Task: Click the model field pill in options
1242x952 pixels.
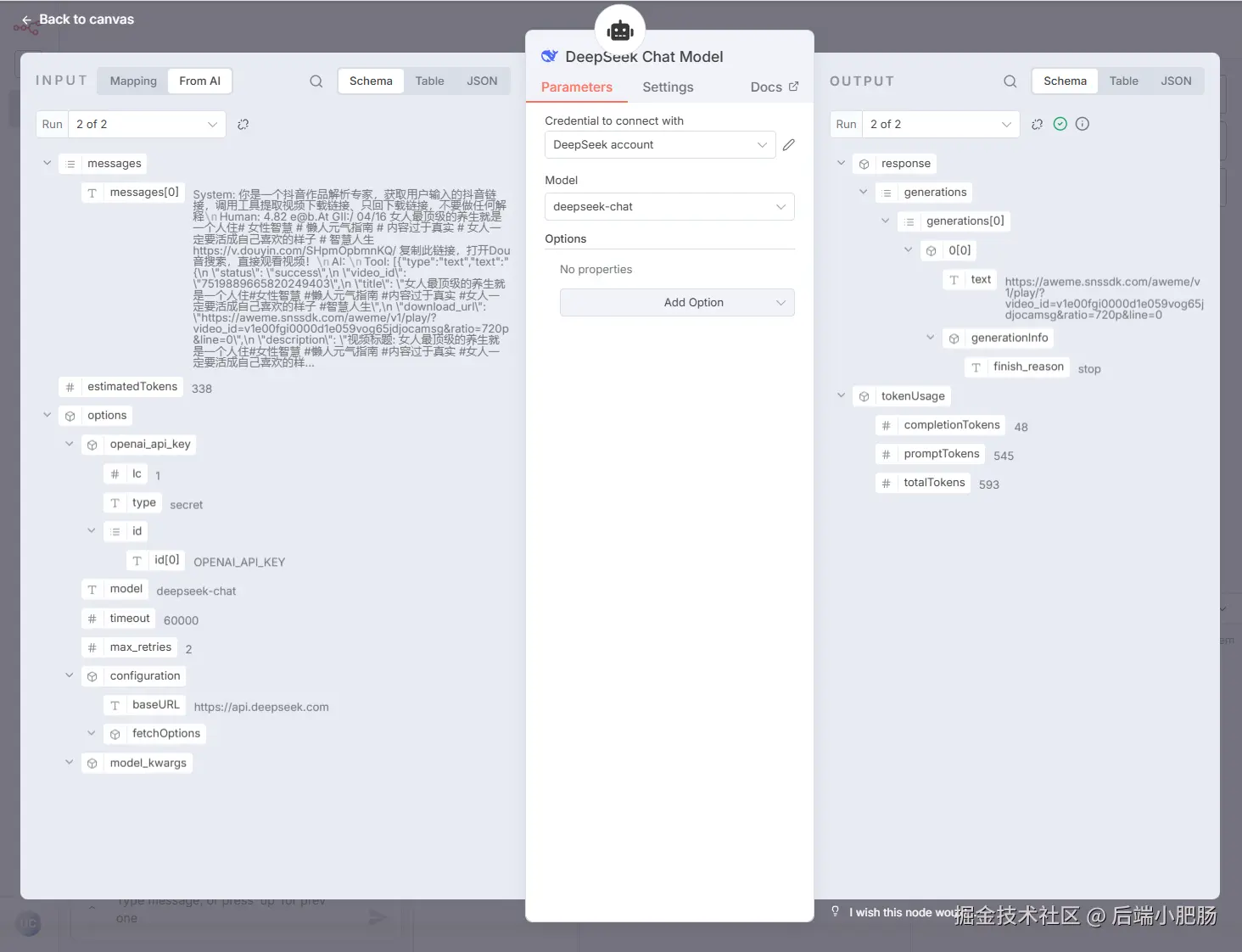Action: (115, 589)
